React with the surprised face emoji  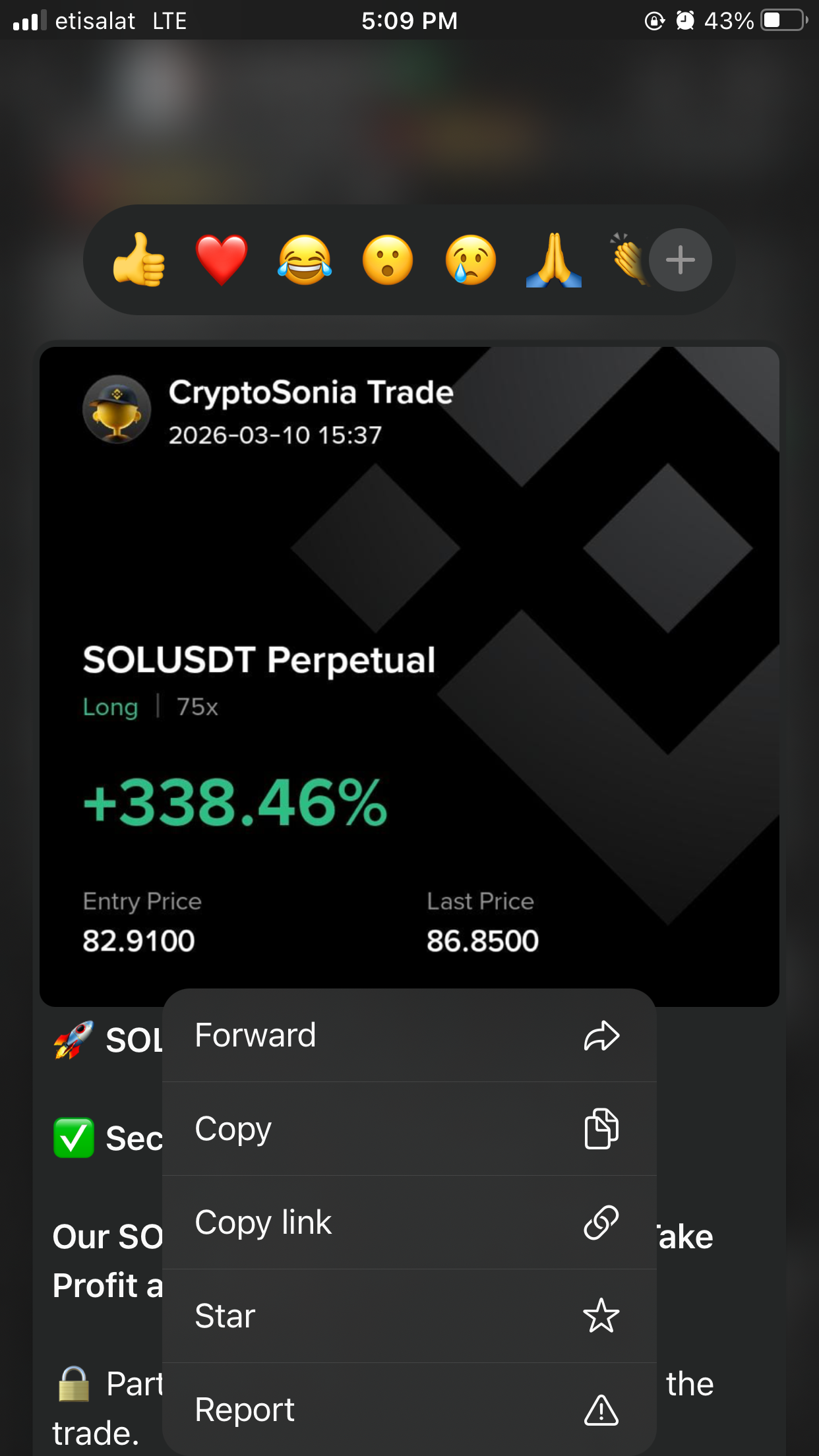(388, 260)
